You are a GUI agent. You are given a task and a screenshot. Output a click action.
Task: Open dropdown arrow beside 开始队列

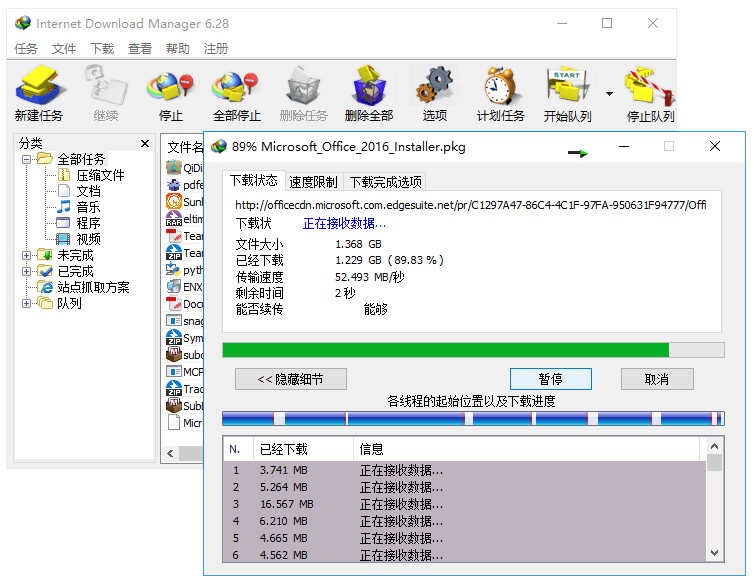pyautogui.click(x=609, y=94)
